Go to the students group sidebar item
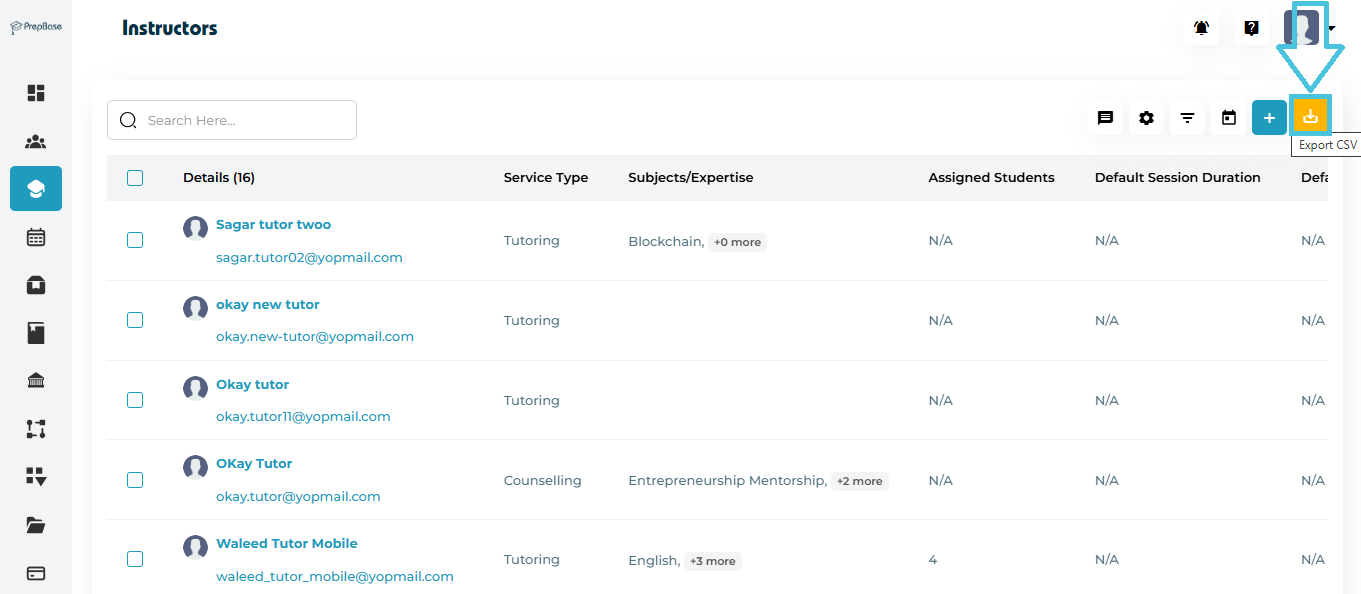1361x594 pixels. pyautogui.click(x=36, y=141)
